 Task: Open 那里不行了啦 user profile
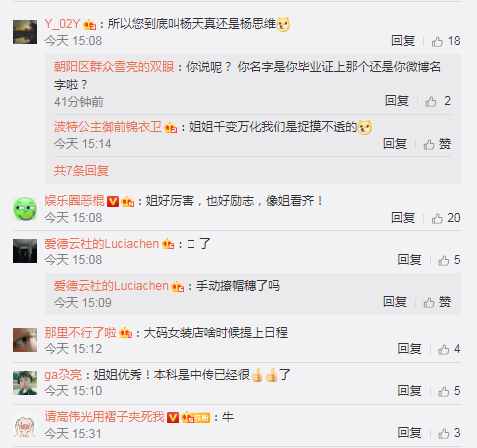[x=80, y=333]
